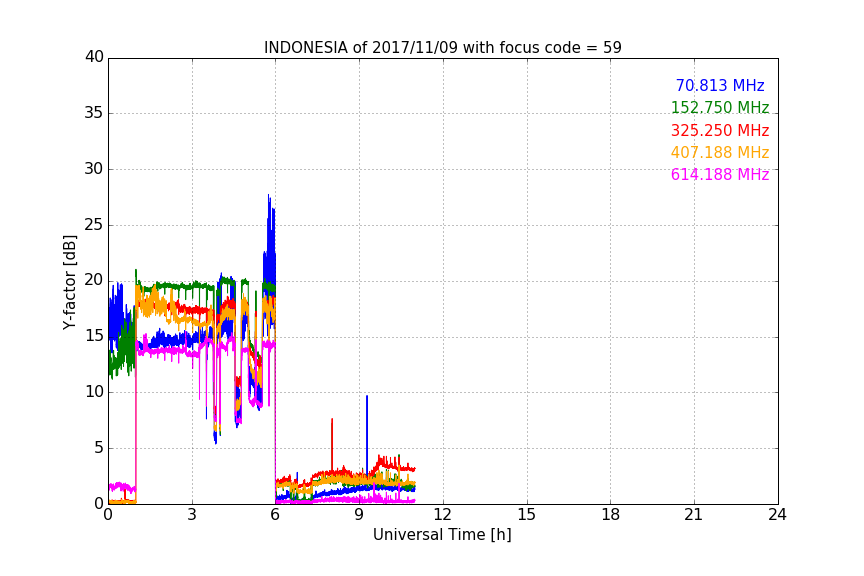Click the tall blue spike peak near 28 dB

point(269,196)
